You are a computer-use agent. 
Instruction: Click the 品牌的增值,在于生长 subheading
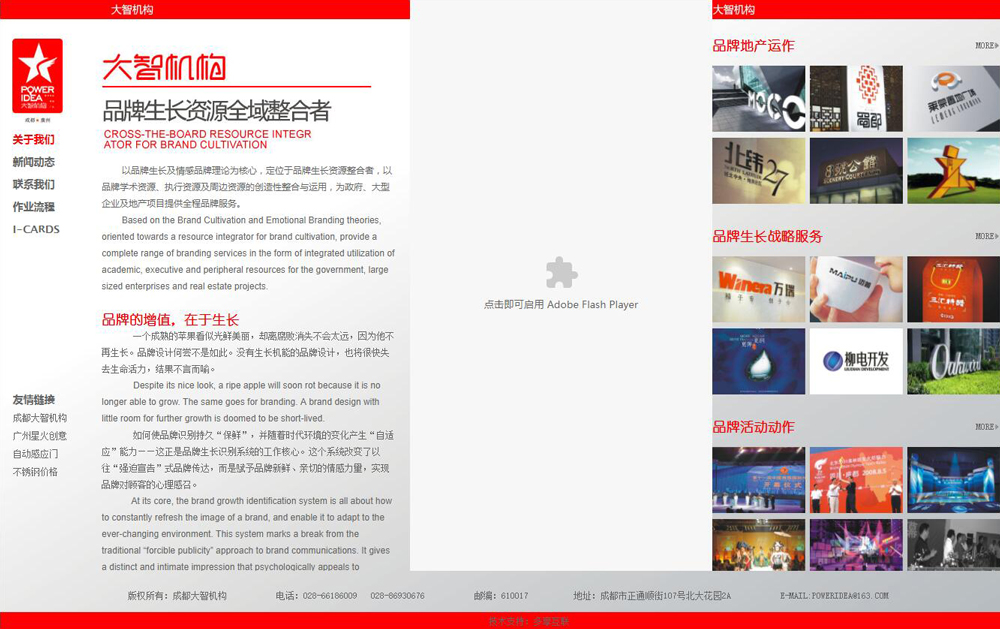(170, 320)
